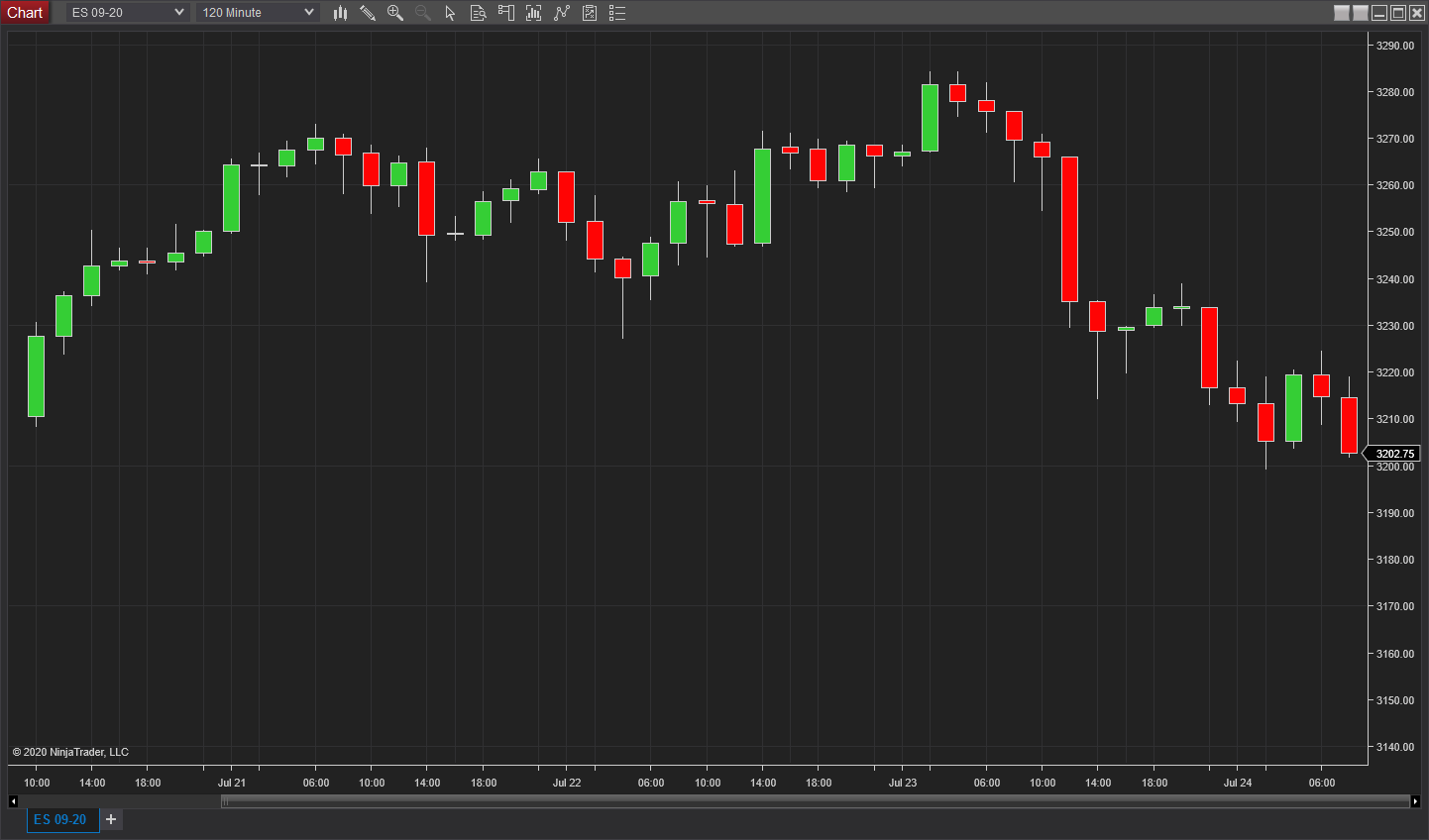Screen dimensions: 1429x840
Task: Close the chart window
Action: pos(1417,13)
